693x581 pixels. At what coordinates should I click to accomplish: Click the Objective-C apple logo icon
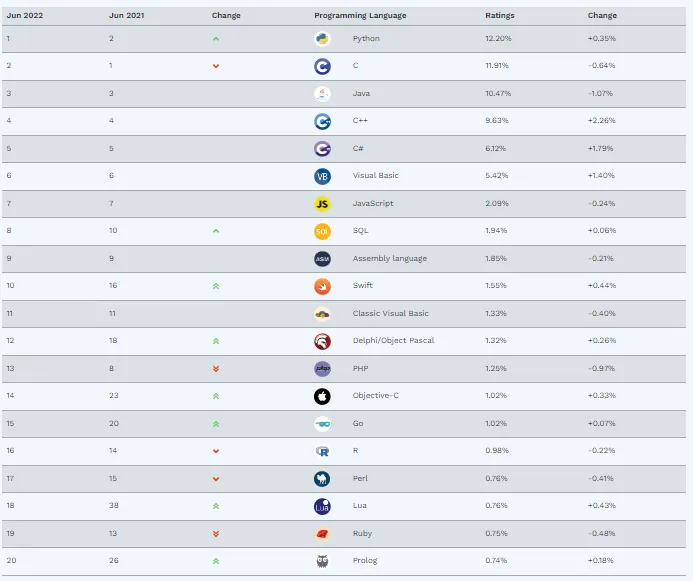(x=322, y=396)
